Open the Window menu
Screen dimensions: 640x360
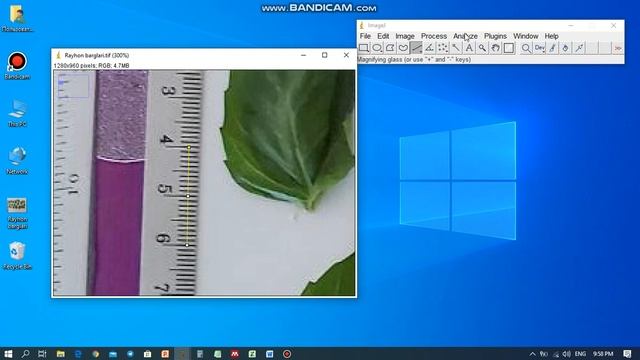[526, 36]
